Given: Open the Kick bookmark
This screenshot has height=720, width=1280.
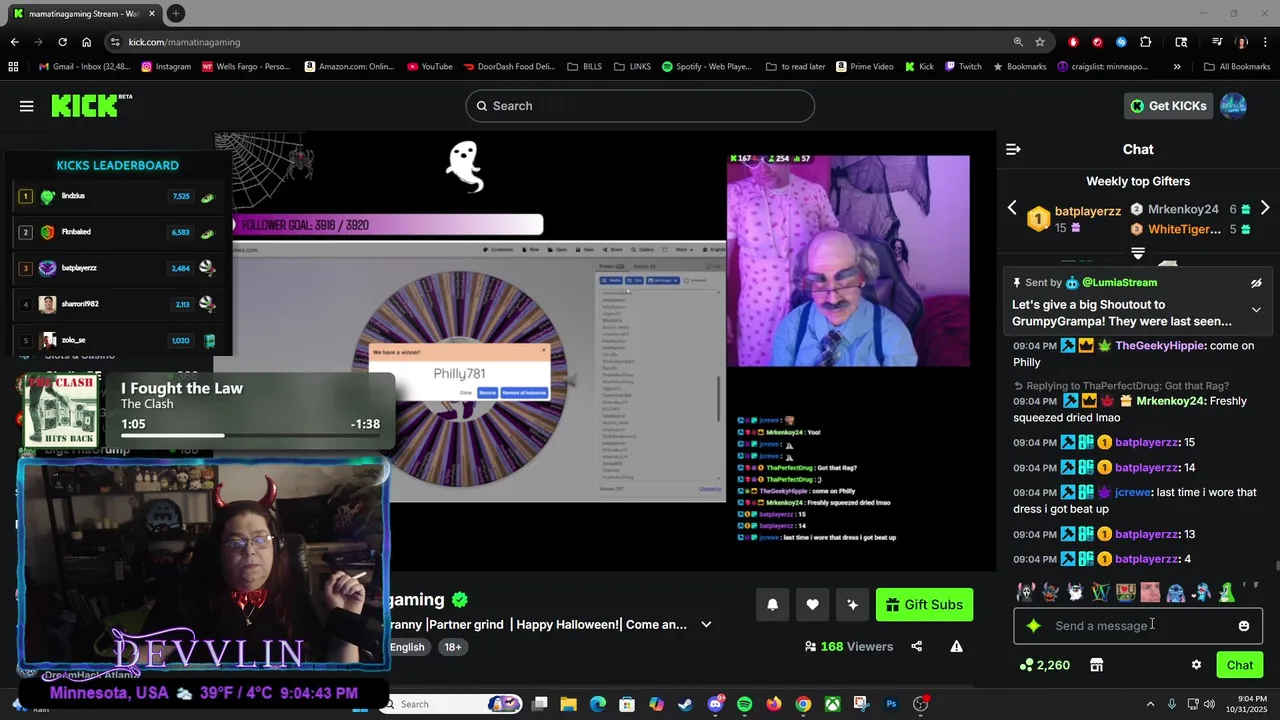Looking at the screenshot, I should [x=919, y=67].
